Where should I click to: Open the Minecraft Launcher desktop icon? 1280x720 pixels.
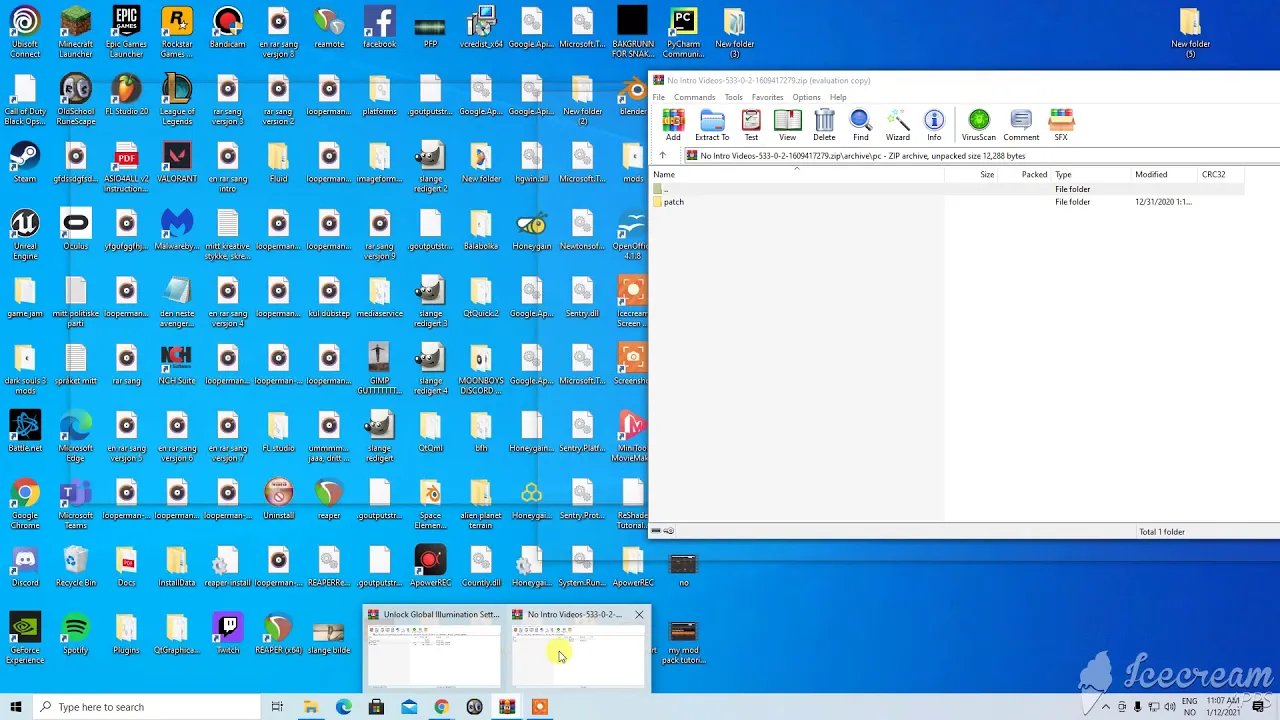point(75,33)
